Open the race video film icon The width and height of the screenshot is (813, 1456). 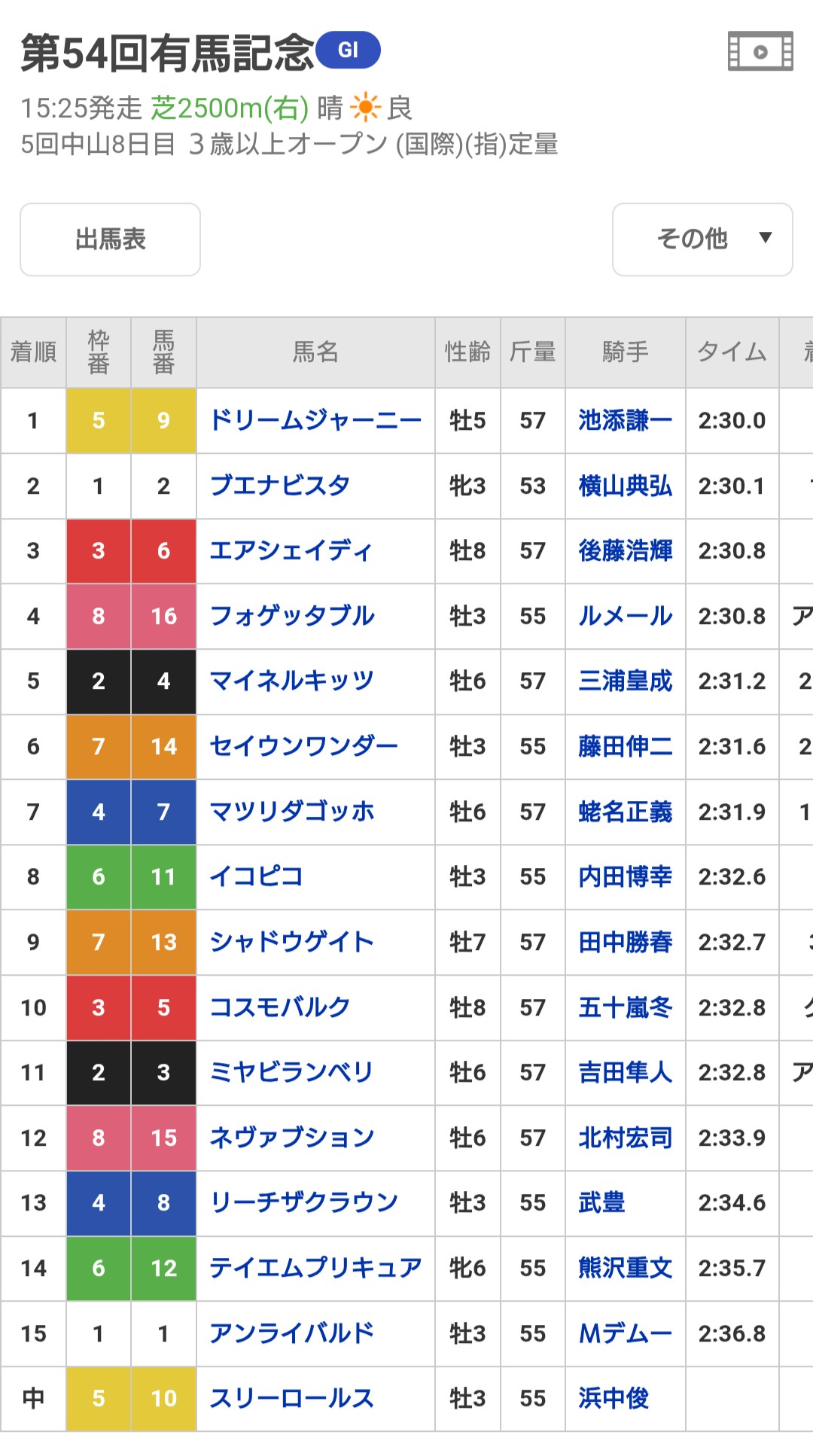coord(760,51)
